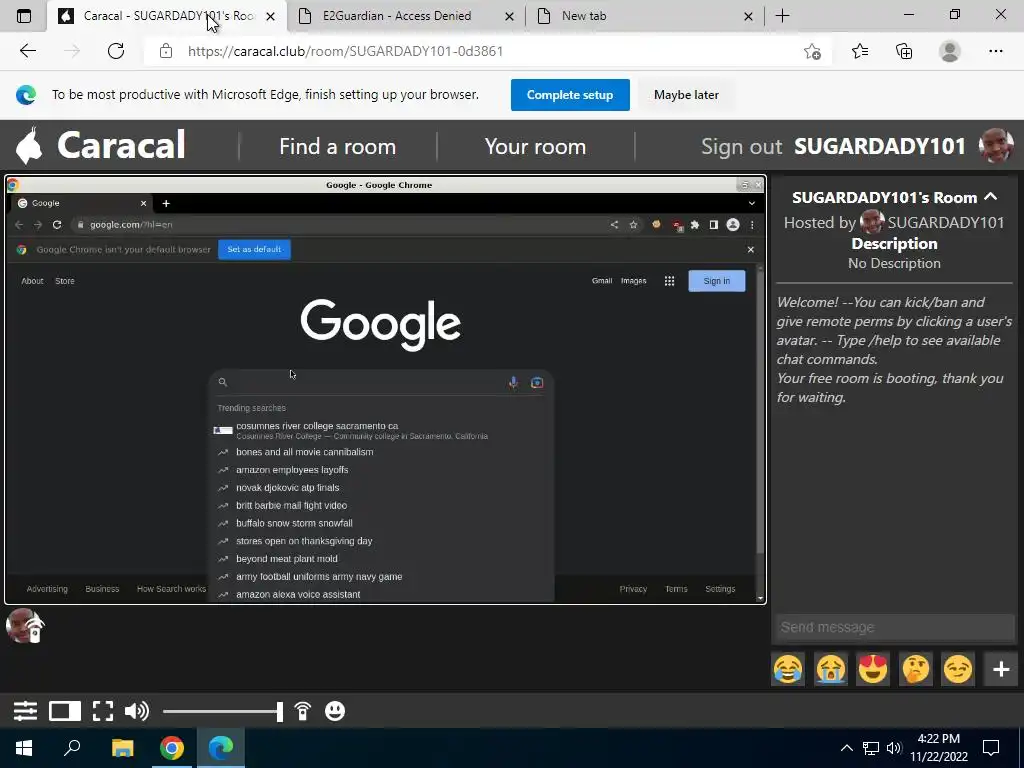Open Edge tab actions menu icon
Viewport: 1024px width, 768px height.
[x=24, y=16]
